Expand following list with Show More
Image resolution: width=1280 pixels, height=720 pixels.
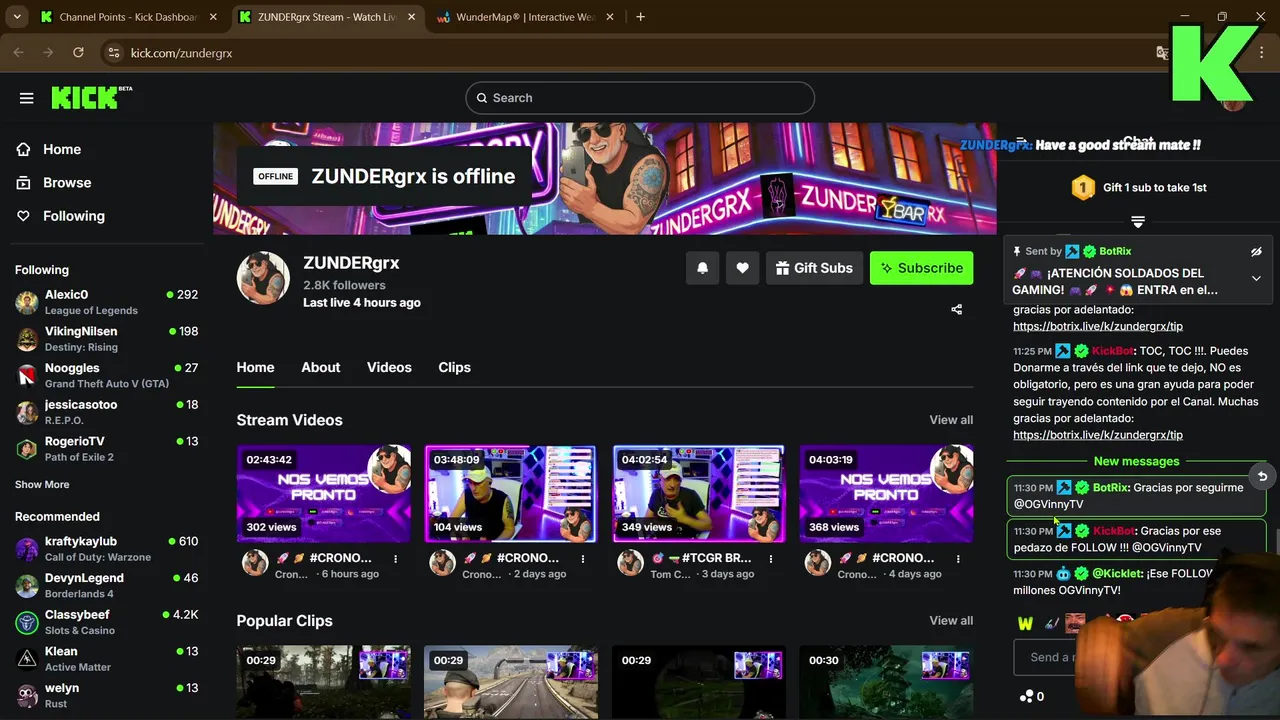(x=42, y=484)
